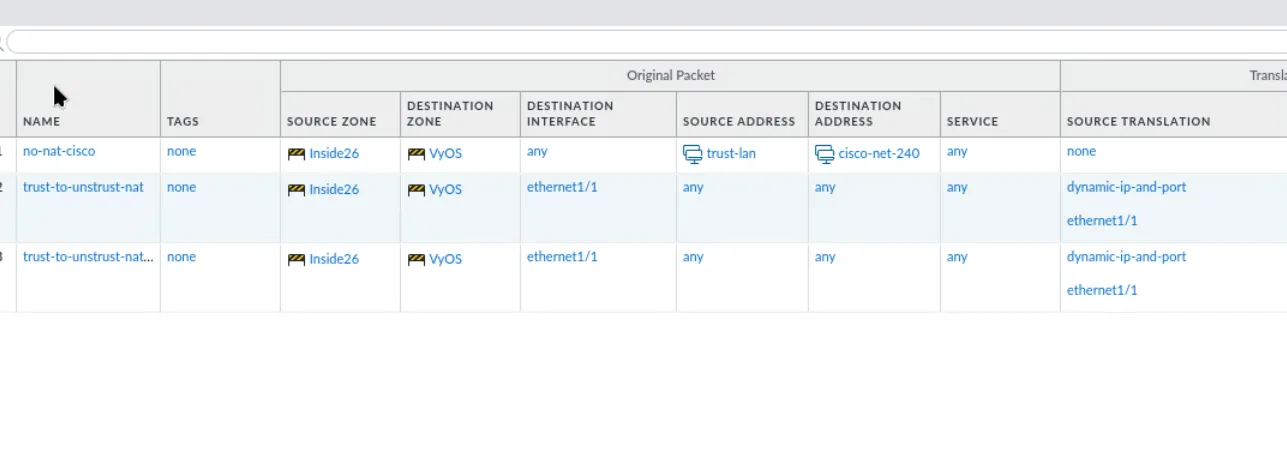
Task: Sort by the NAME column header
Action: point(42,121)
